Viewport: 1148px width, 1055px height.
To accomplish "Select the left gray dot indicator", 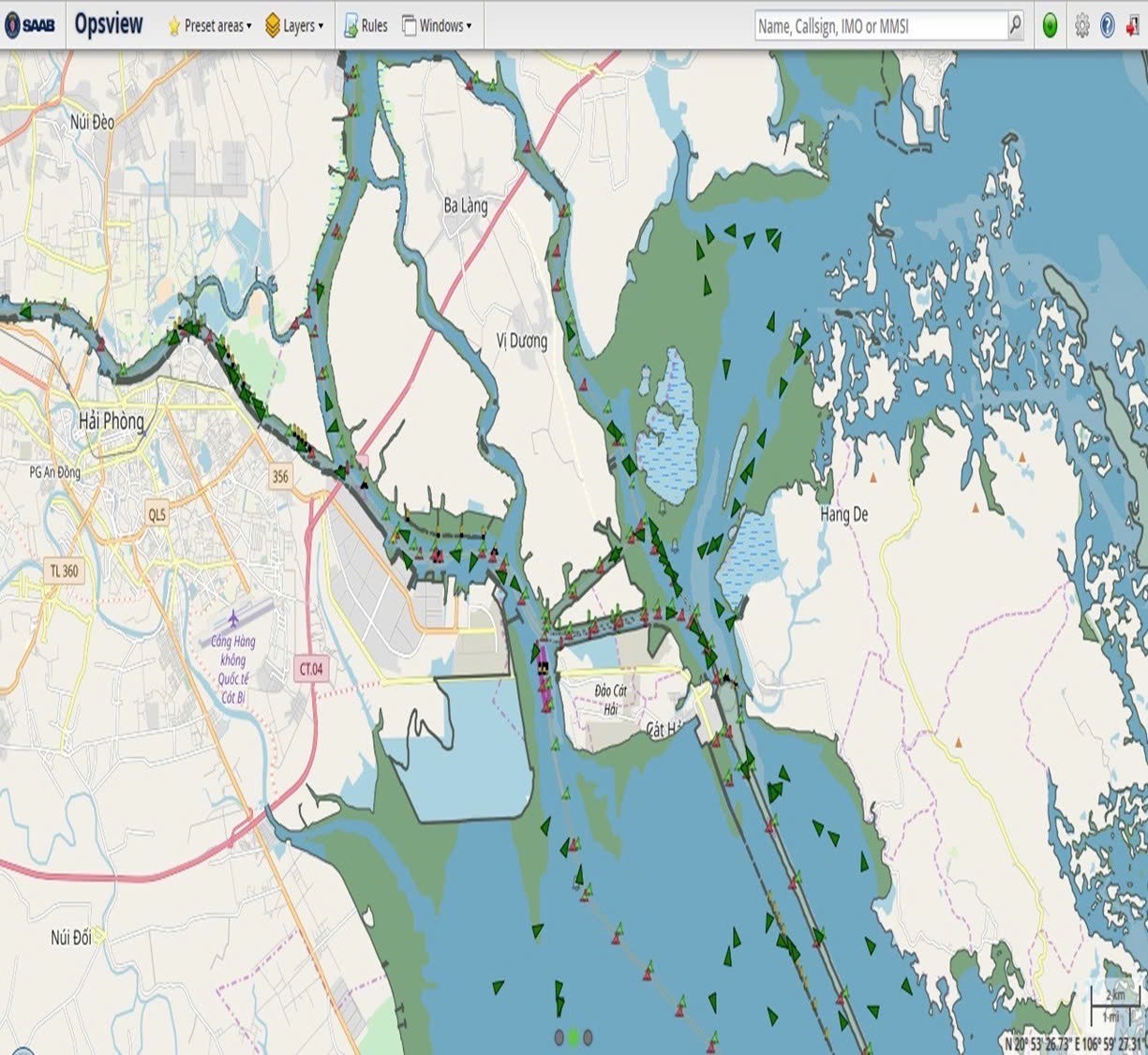I will 559,1037.
